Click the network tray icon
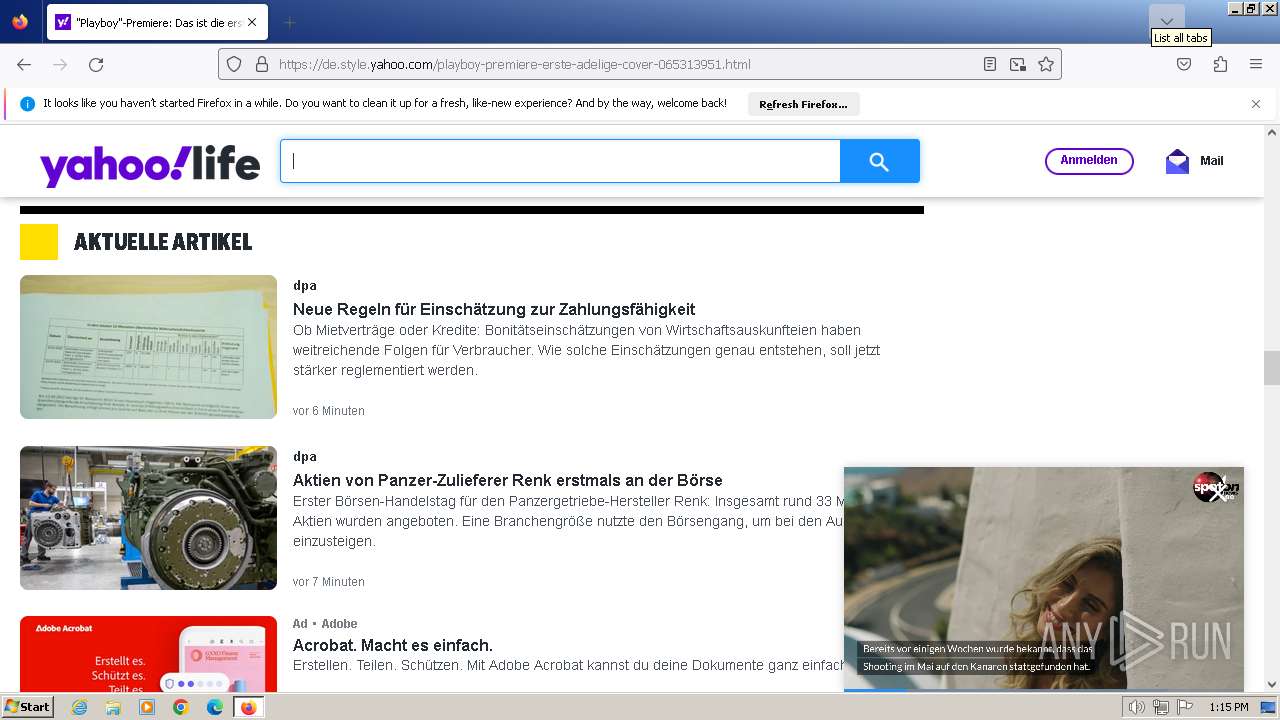The width and height of the screenshot is (1280, 720). click(x=1161, y=707)
